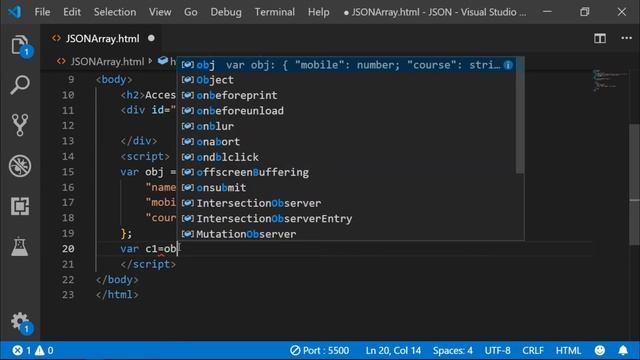Open the Go menu
The height and width of the screenshot is (360, 640).
(191, 12)
